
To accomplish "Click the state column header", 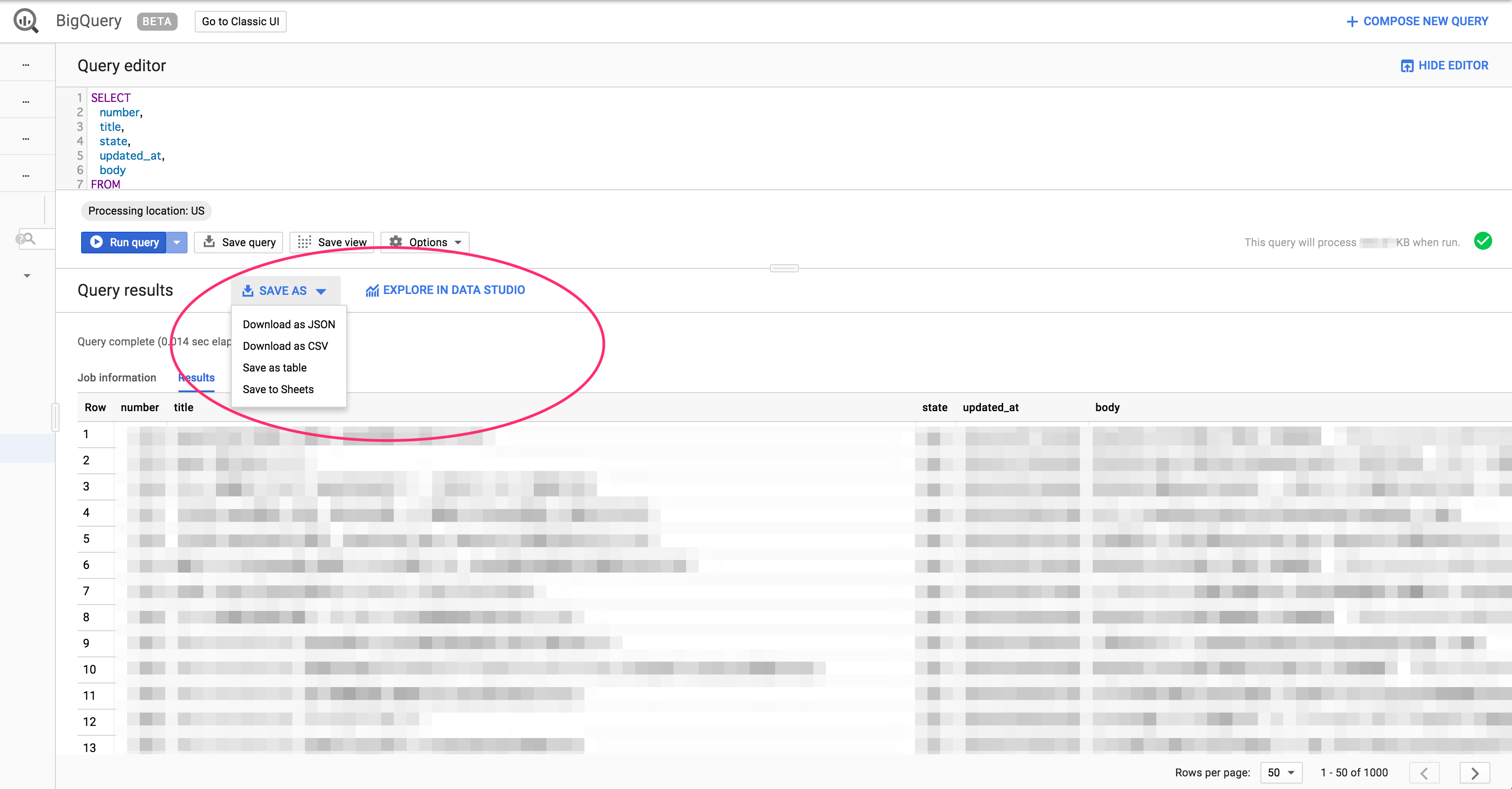I will tap(935, 408).
